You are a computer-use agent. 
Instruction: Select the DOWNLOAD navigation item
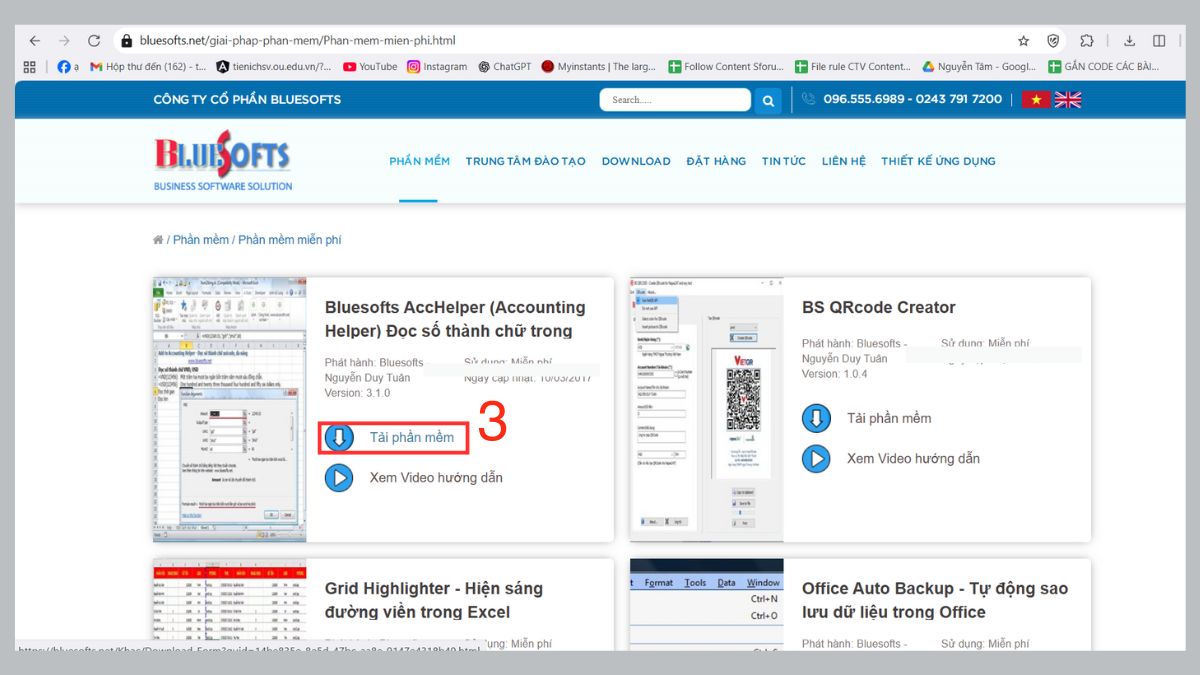(x=636, y=161)
